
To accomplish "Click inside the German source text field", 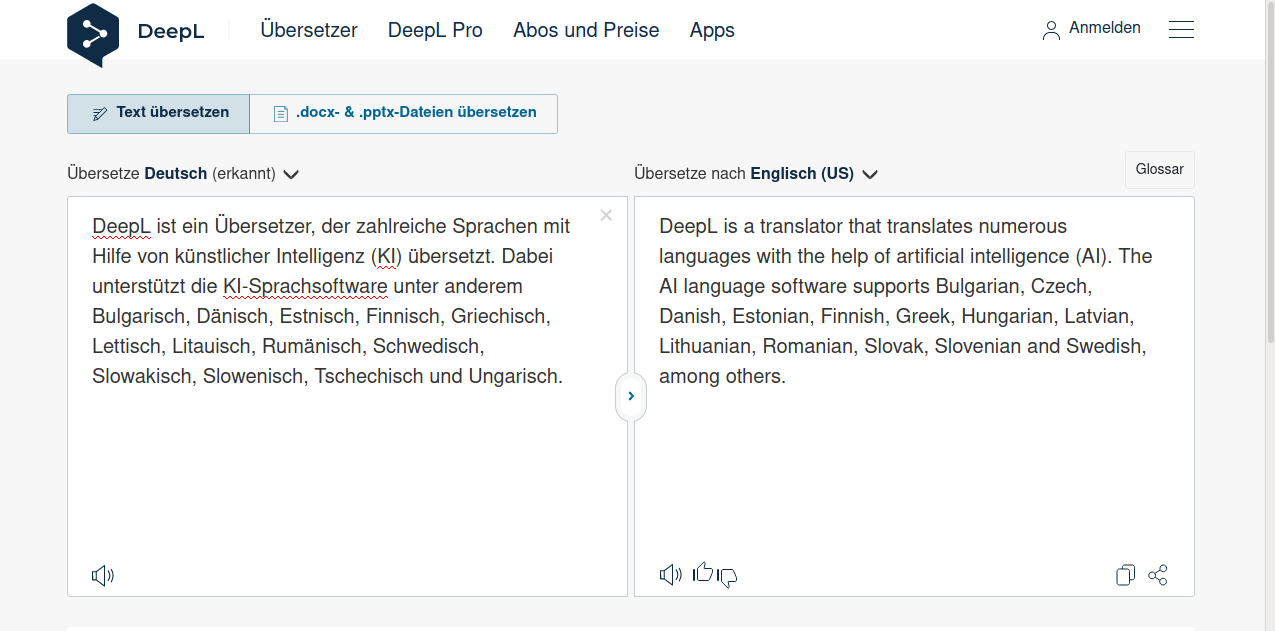I will coord(347,396).
